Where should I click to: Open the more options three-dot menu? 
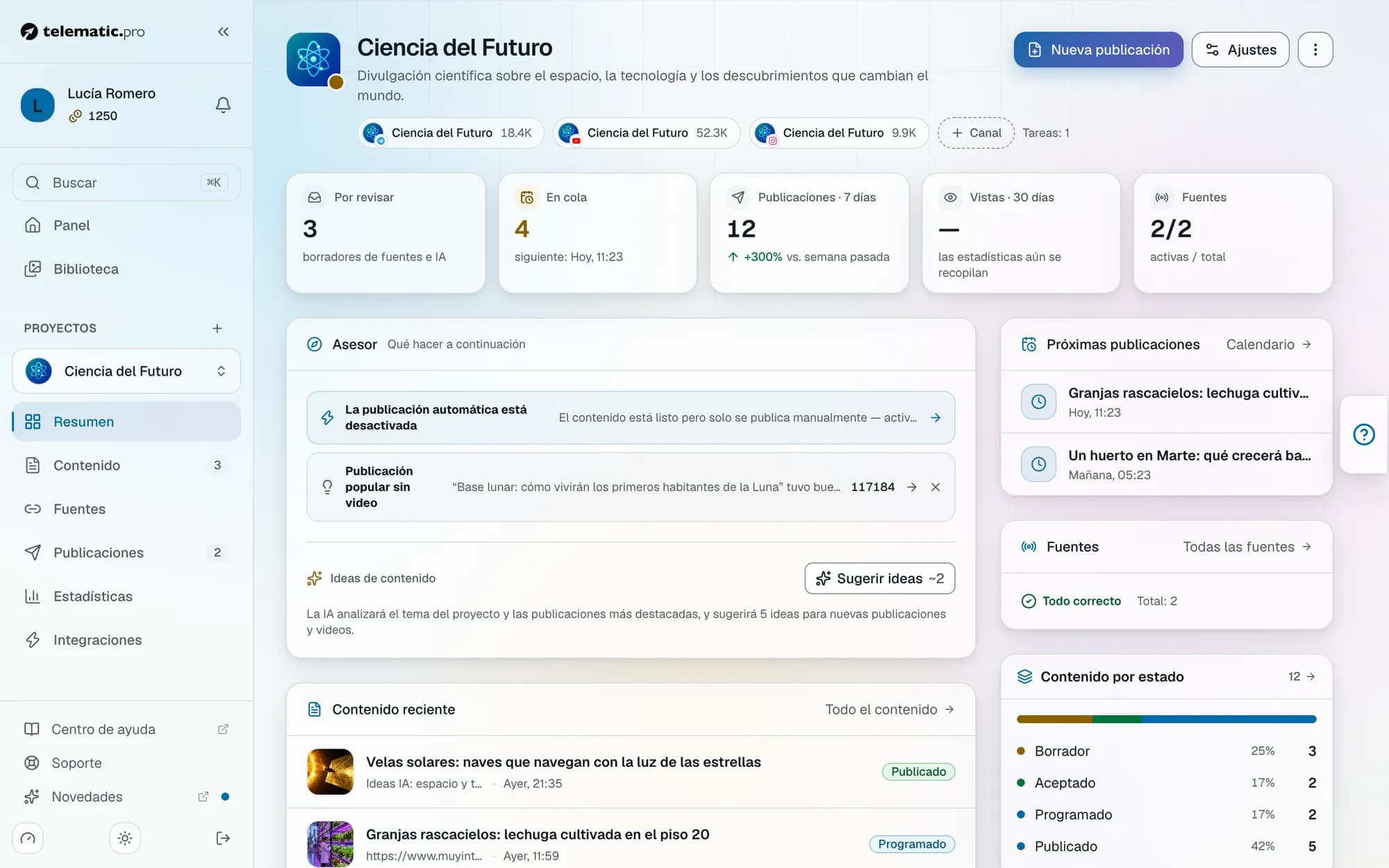pos(1315,49)
